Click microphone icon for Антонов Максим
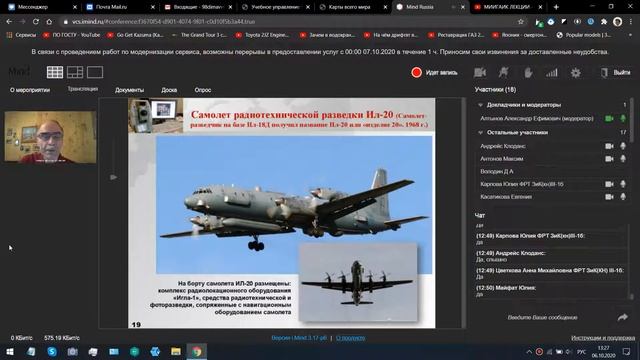The width and height of the screenshot is (640, 360). tap(623, 159)
